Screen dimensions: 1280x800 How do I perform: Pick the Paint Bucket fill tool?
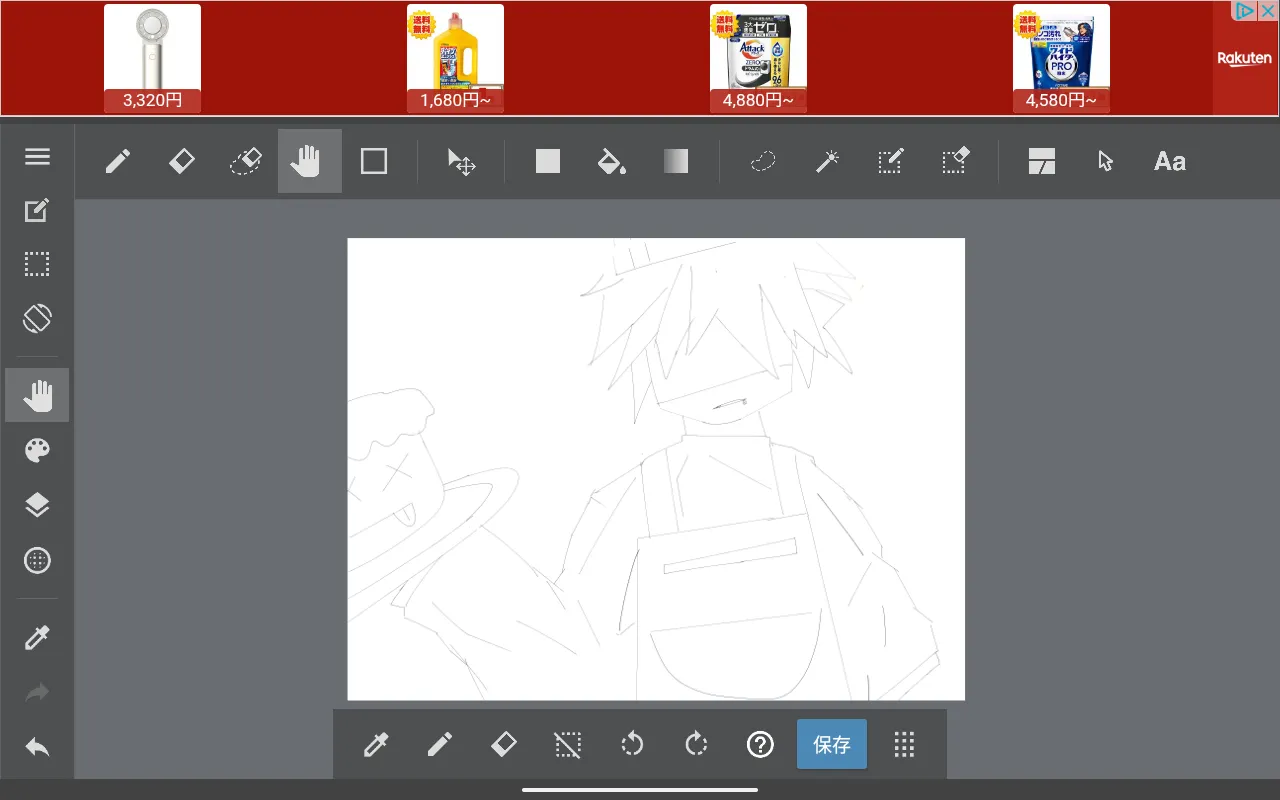tap(612, 161)
